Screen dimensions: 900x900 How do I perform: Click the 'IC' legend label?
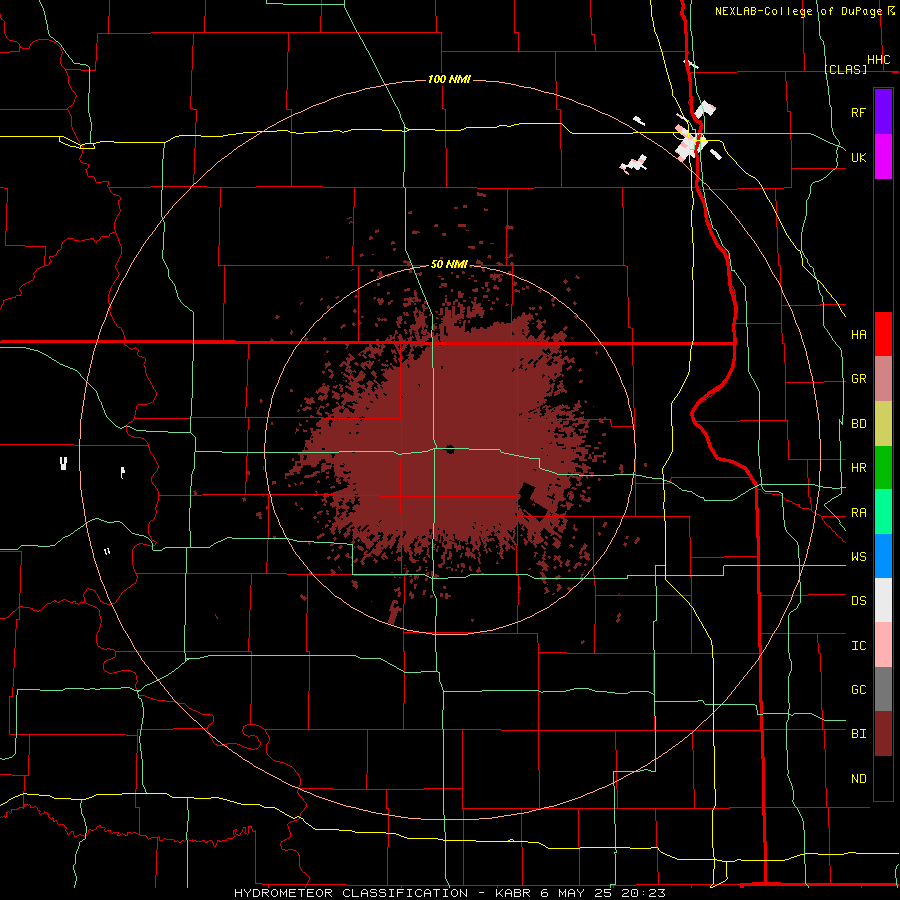tap(859, 646)
